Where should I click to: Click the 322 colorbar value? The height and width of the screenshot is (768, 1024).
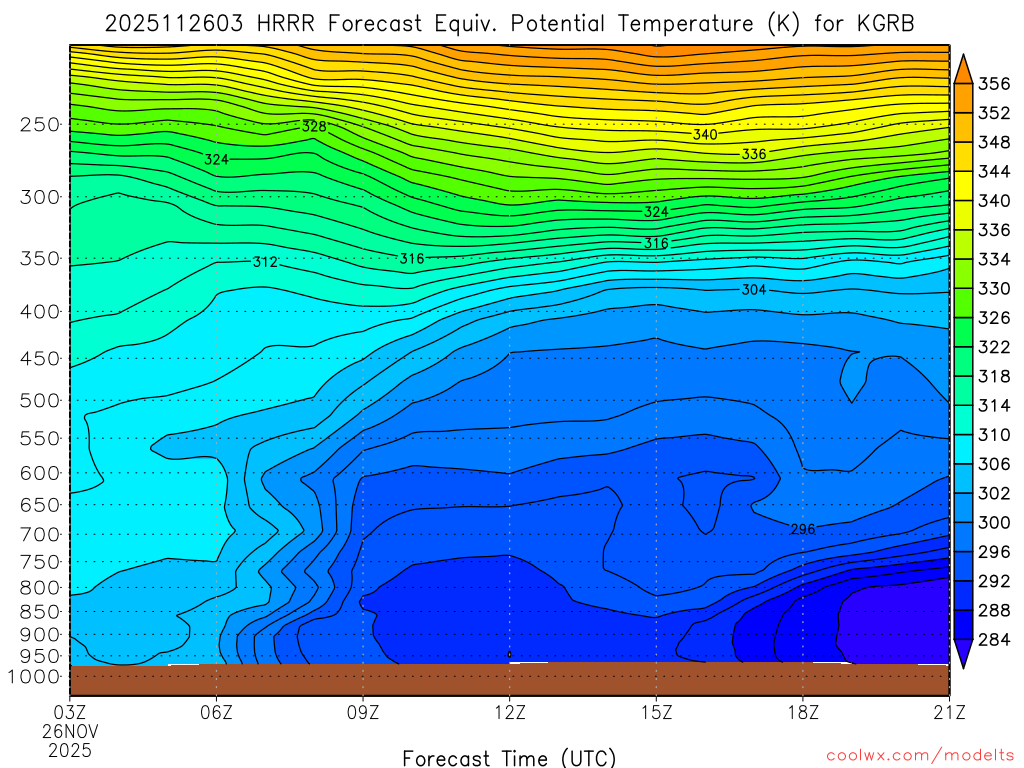tap(994, 347)
